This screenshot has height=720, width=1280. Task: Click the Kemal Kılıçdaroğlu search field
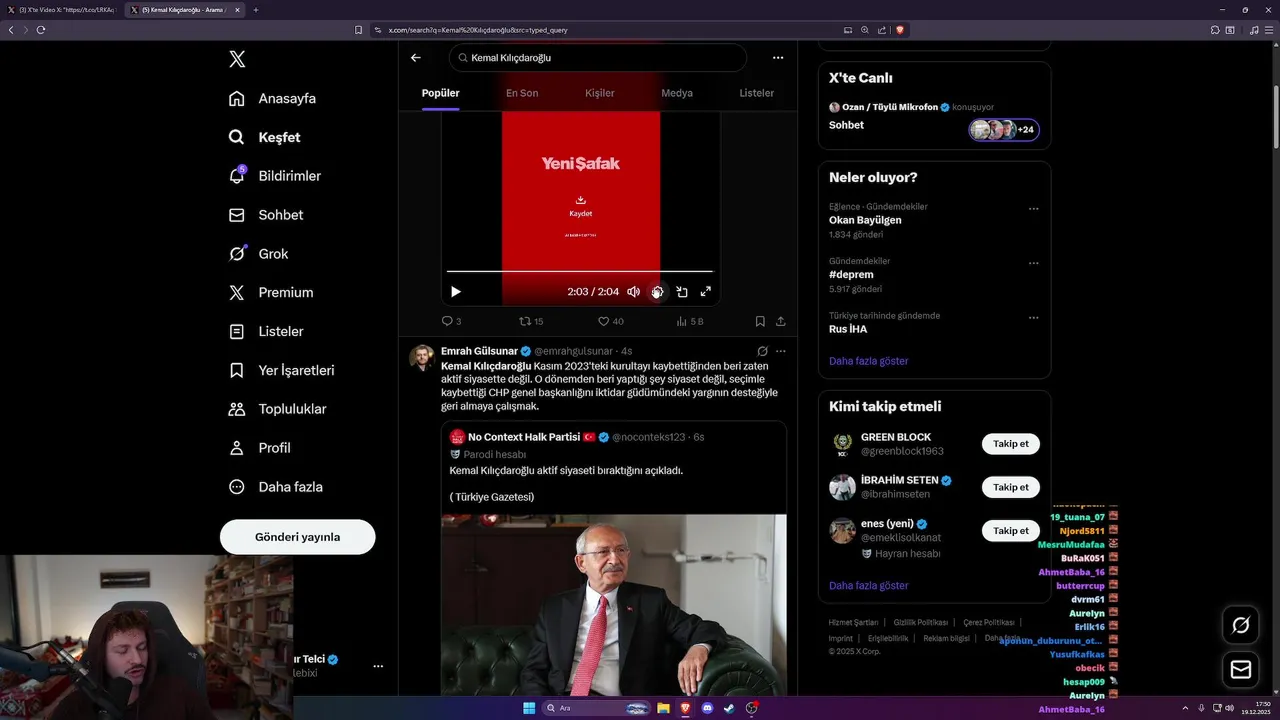pyautogui.click(x=598, y=58)
